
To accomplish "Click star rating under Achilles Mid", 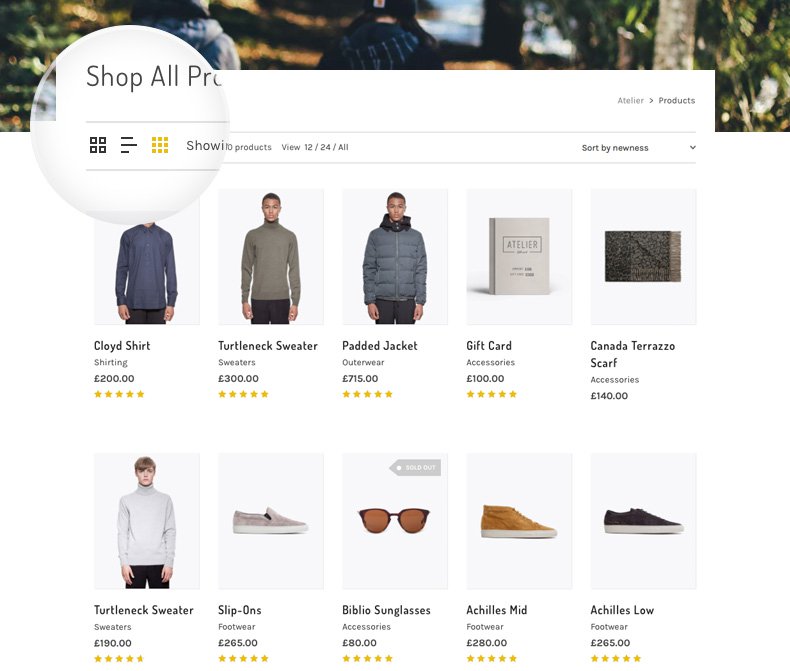I will (x=491, y=658).
